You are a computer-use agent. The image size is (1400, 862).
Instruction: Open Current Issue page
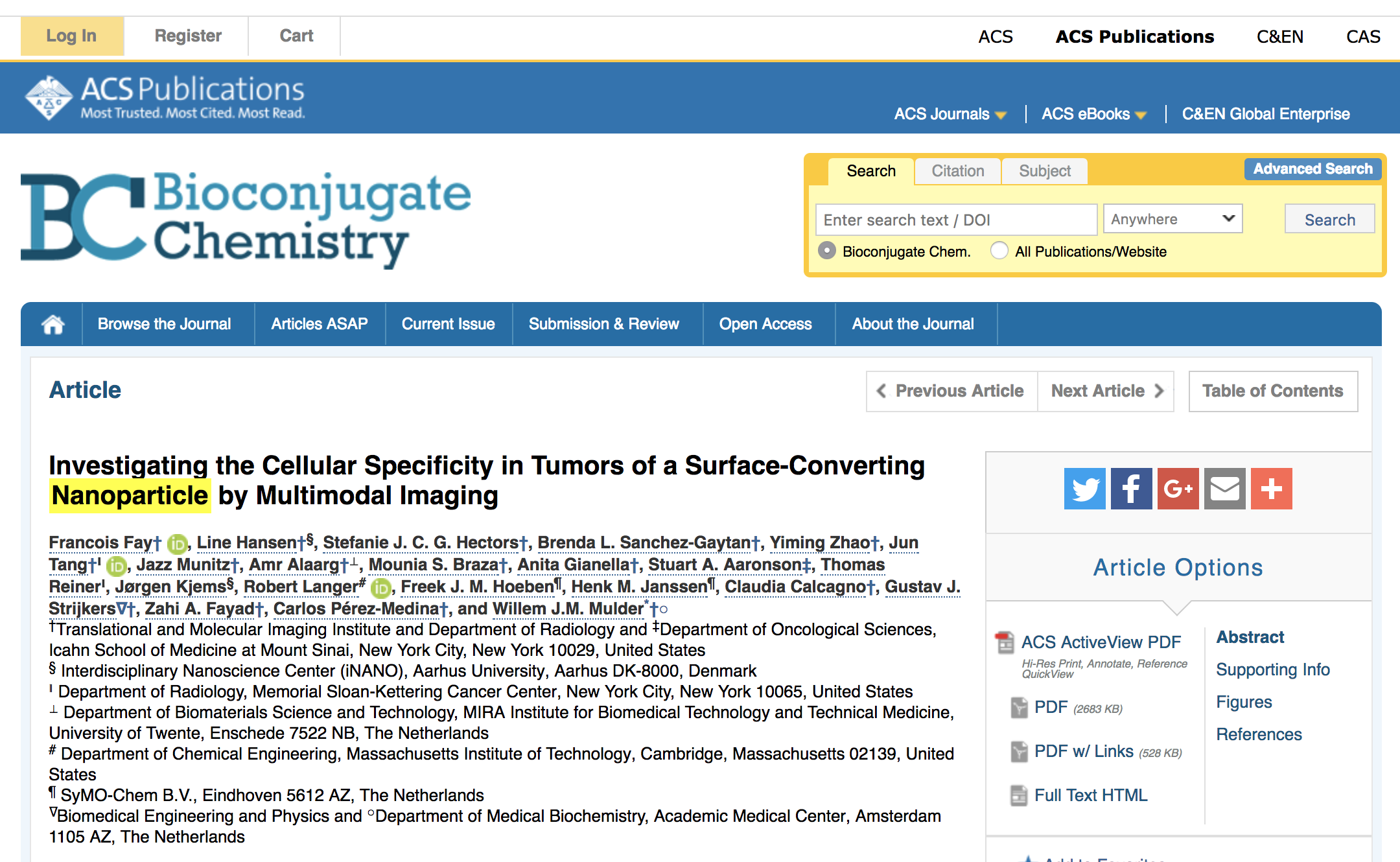(449, 324)
